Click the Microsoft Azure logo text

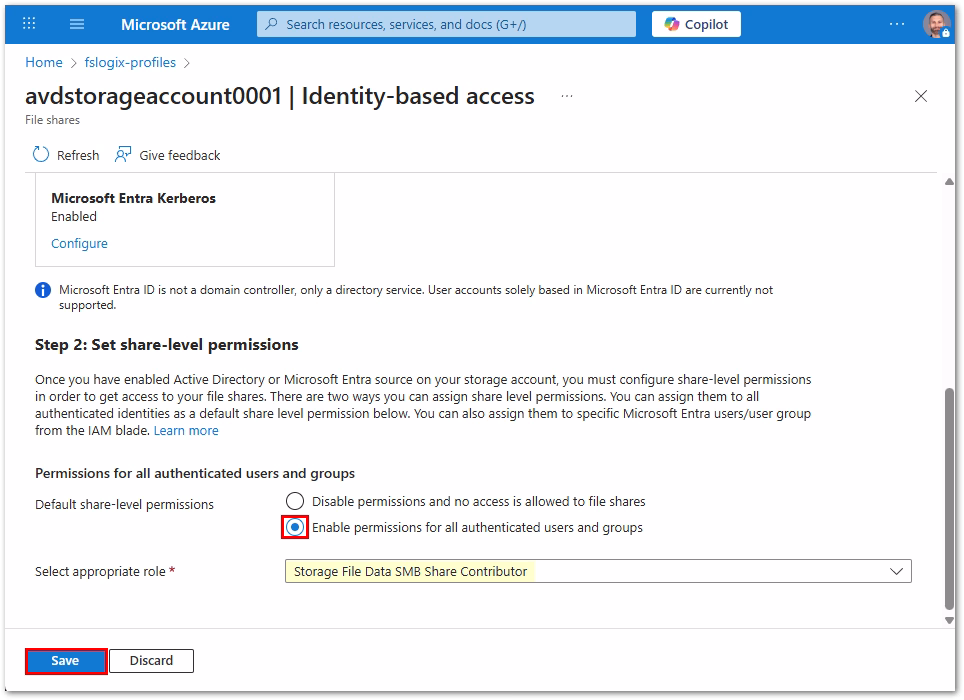[175, 25]
